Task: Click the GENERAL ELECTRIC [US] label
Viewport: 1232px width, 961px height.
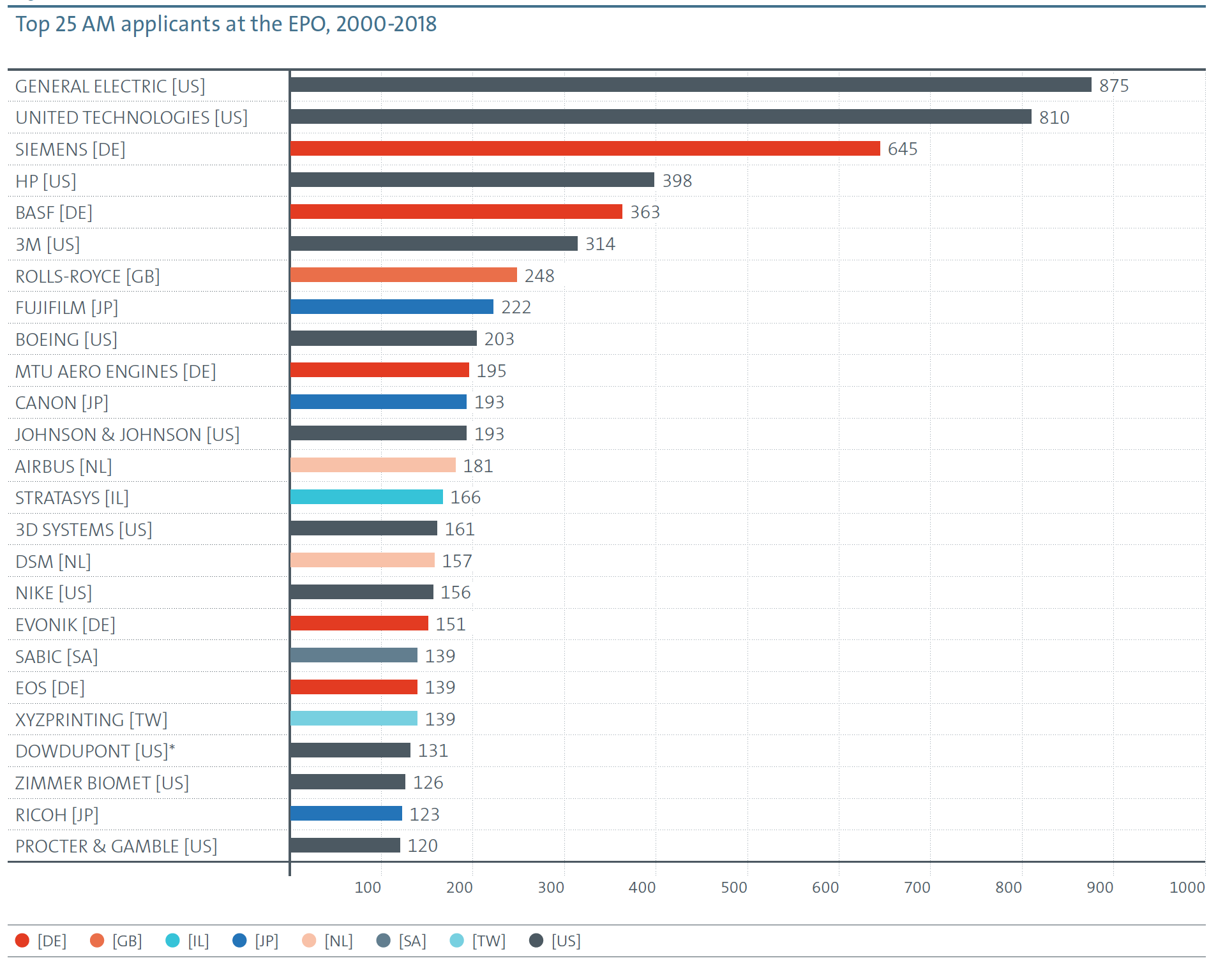Action: (110, 86)
